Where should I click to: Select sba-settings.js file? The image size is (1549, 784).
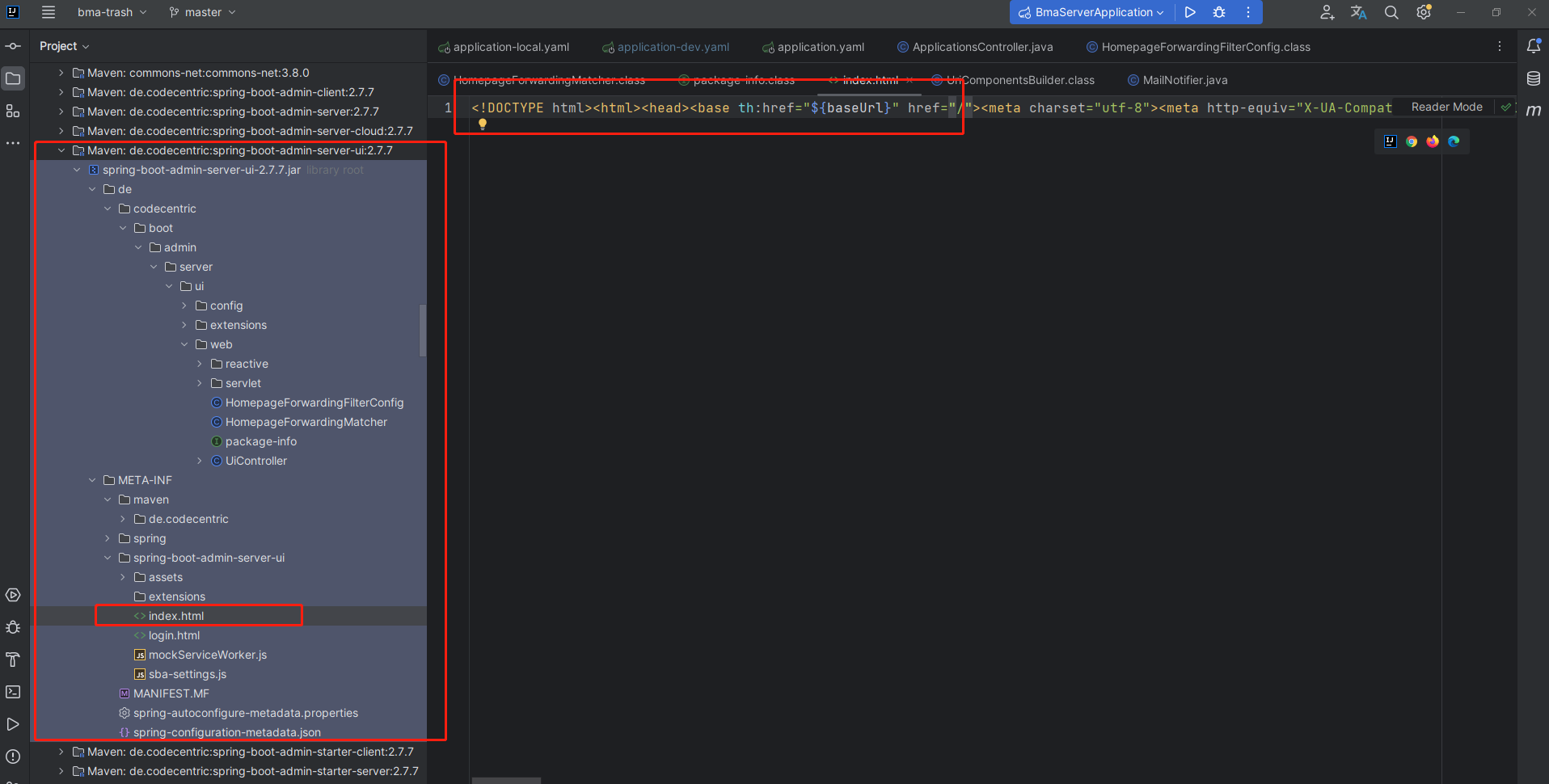point(188,674)
